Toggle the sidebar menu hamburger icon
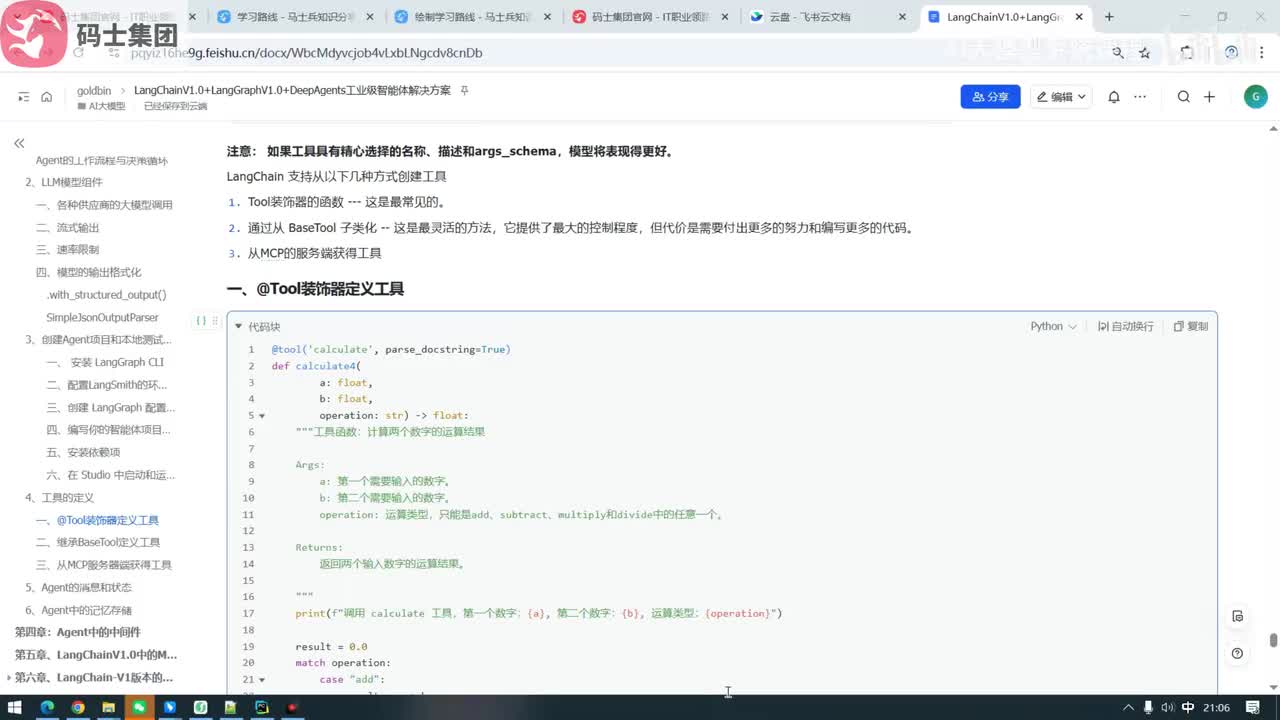This screenshot has height=720, width=1280. [23, 97]
